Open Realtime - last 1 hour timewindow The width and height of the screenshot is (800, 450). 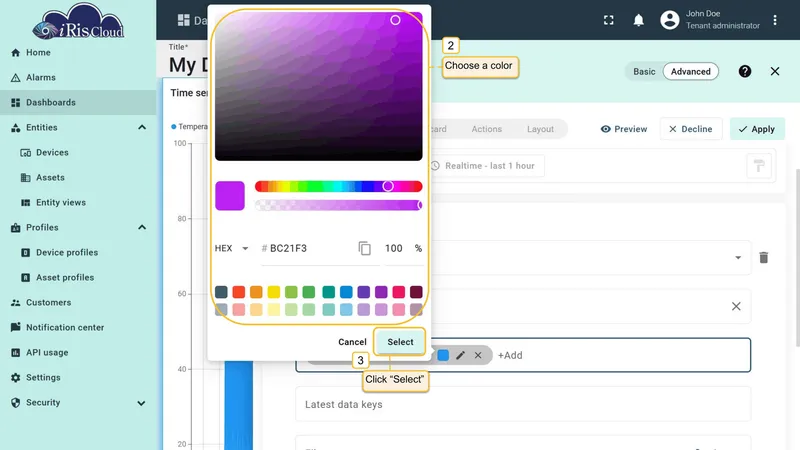pyautogui.click(x=488, y=166)
